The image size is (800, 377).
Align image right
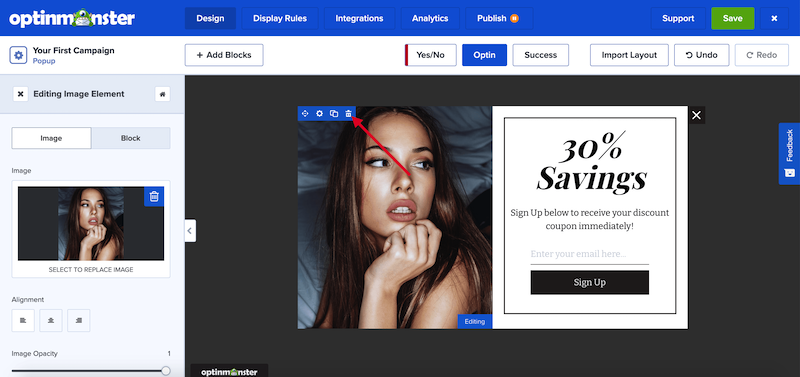click(79, 320)
